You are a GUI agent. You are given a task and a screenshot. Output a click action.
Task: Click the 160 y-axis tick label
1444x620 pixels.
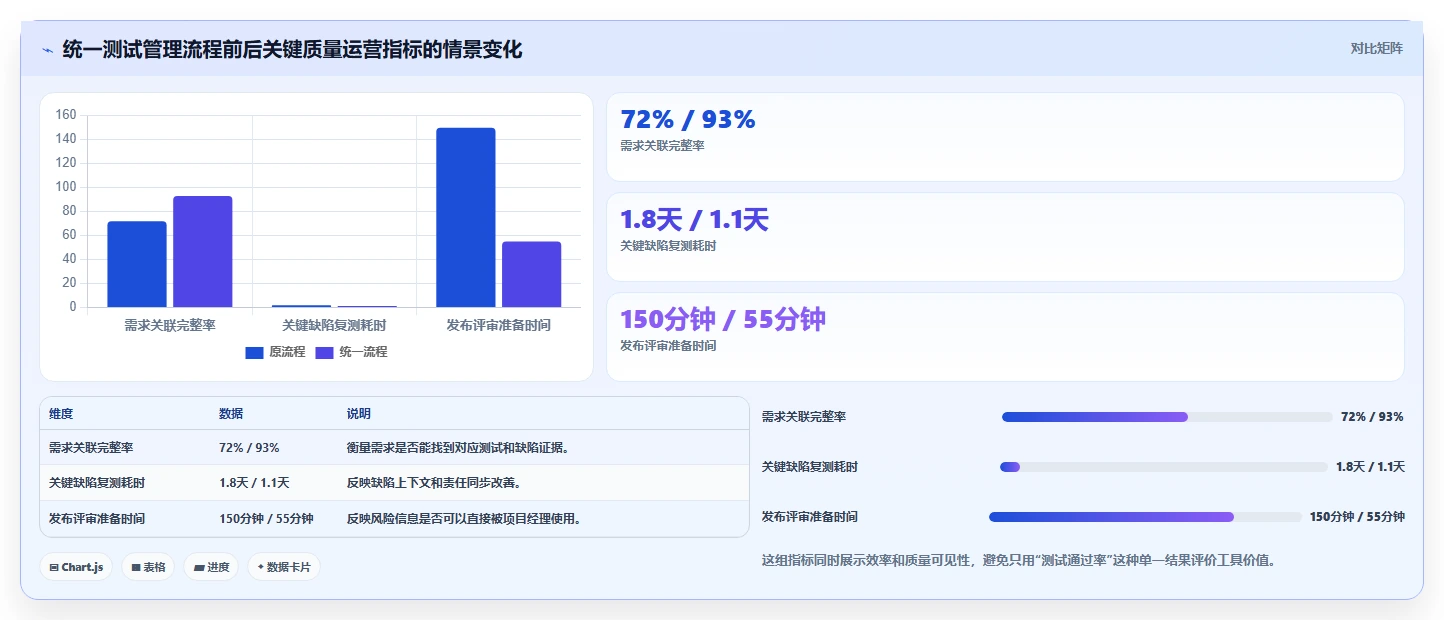(65, 115)
